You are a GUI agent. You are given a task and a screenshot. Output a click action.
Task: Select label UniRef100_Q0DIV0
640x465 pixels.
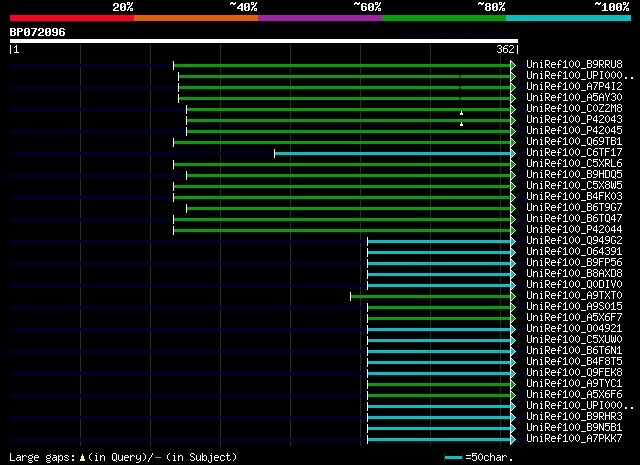pyautogui.click(x=574, y=285)
